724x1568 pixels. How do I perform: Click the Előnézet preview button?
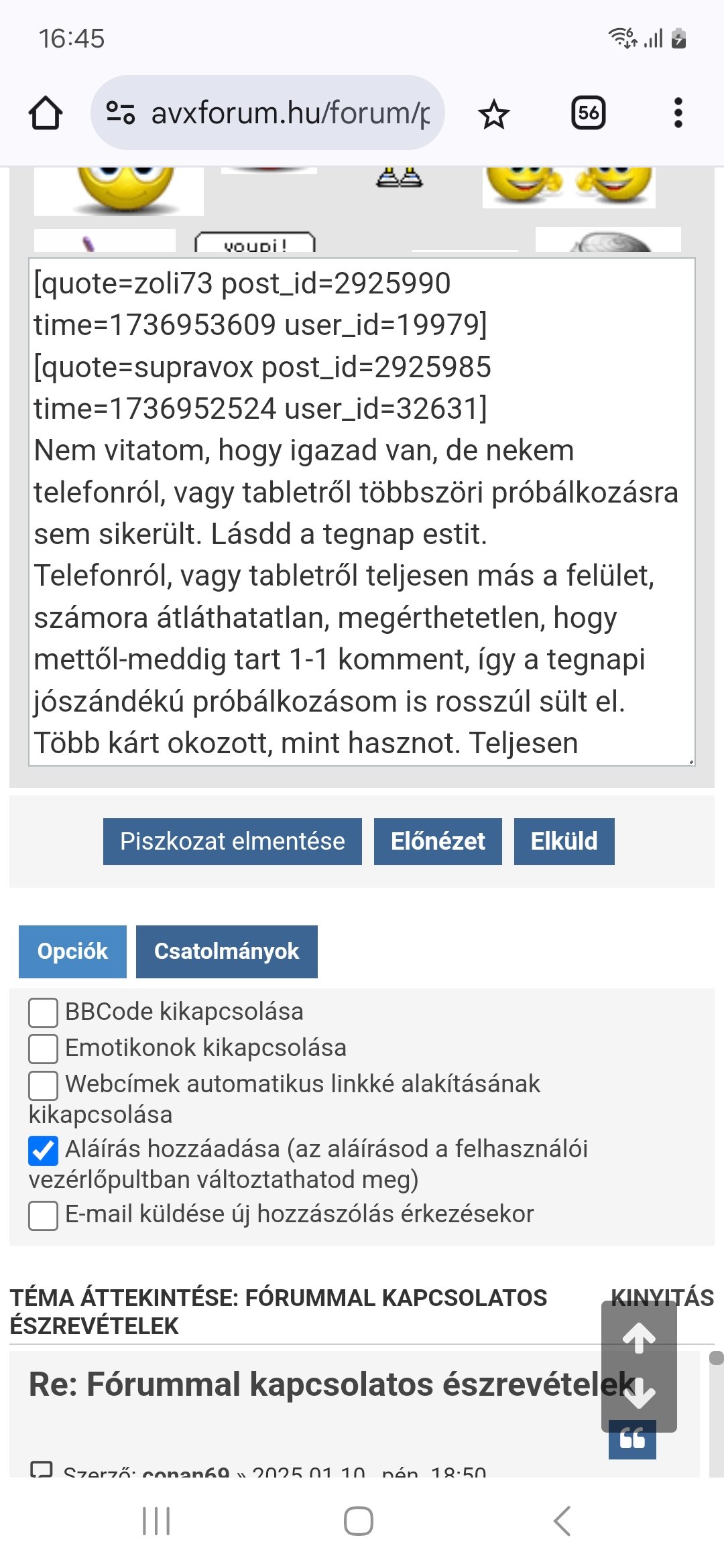tap(438, 842)
